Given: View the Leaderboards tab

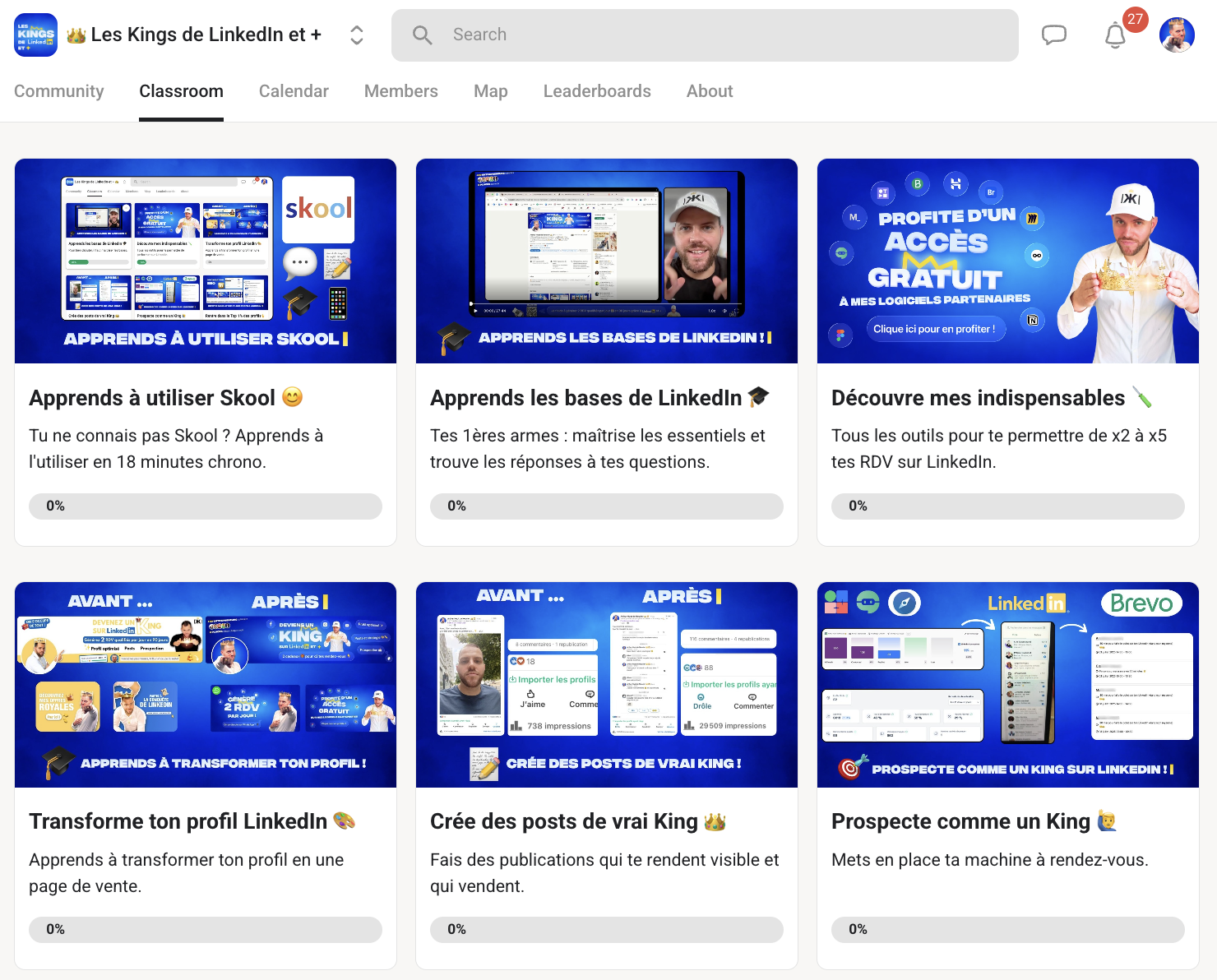Looking at the screenshot, I should [597, 91].
